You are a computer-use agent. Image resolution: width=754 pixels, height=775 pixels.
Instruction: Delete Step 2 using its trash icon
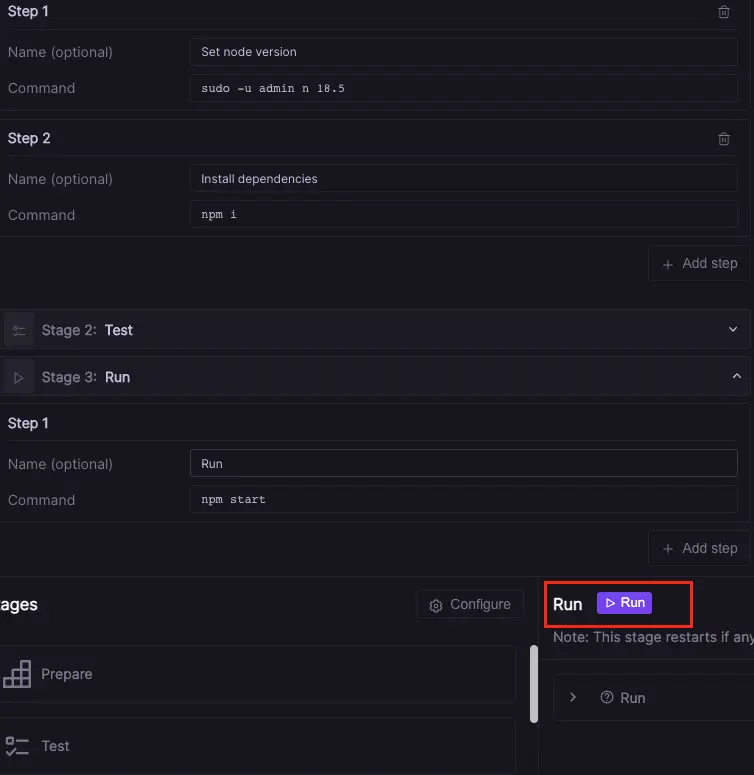pyautogui.click(x=724, y=139)
